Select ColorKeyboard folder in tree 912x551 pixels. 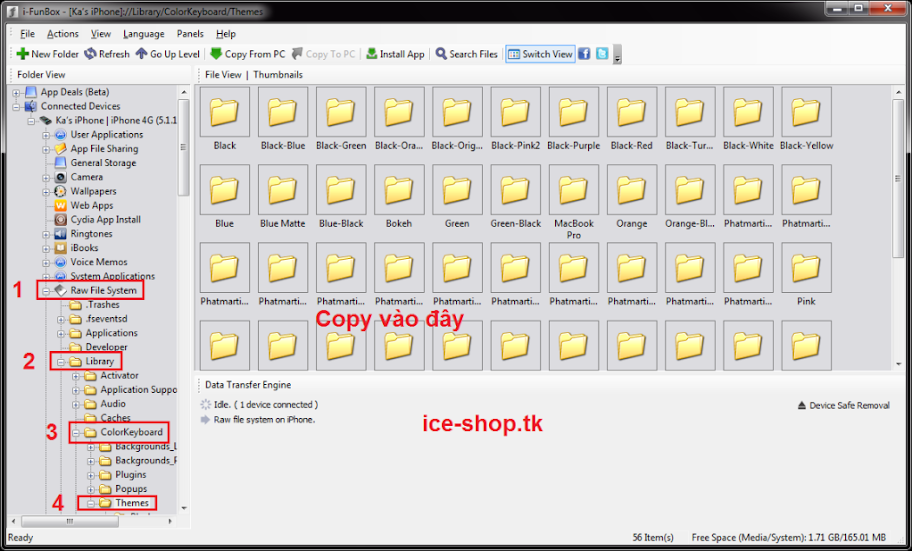(x=131, y=432)
